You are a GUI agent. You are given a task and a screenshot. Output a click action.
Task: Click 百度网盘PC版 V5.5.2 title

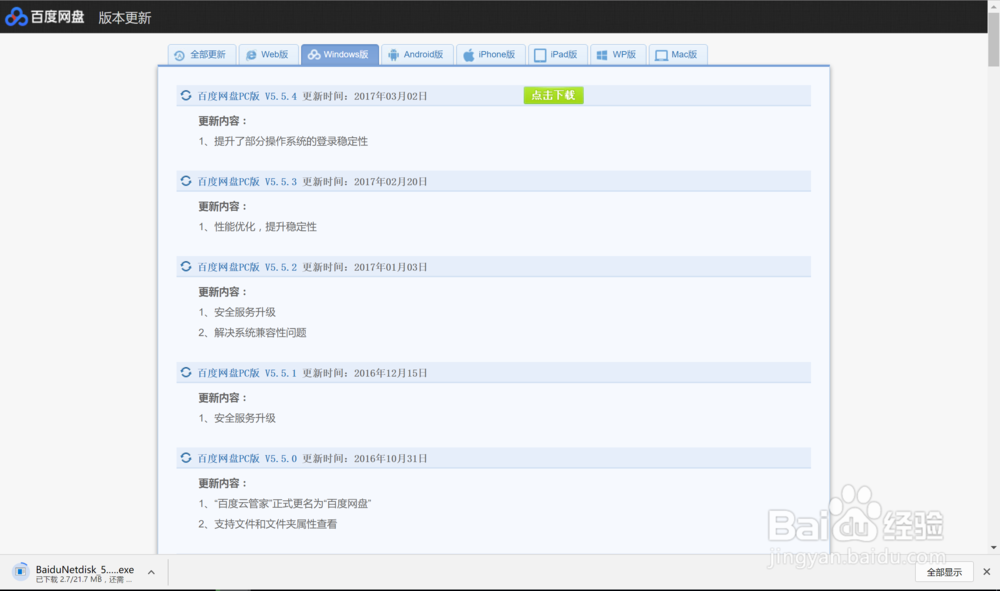click(x=247, y=267)
